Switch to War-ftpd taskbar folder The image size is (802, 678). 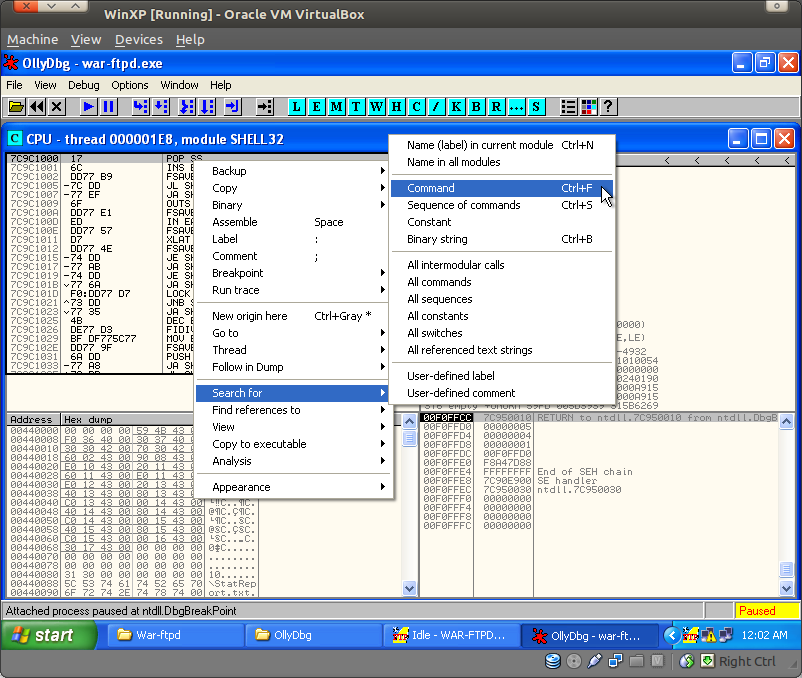click(175, 635)
